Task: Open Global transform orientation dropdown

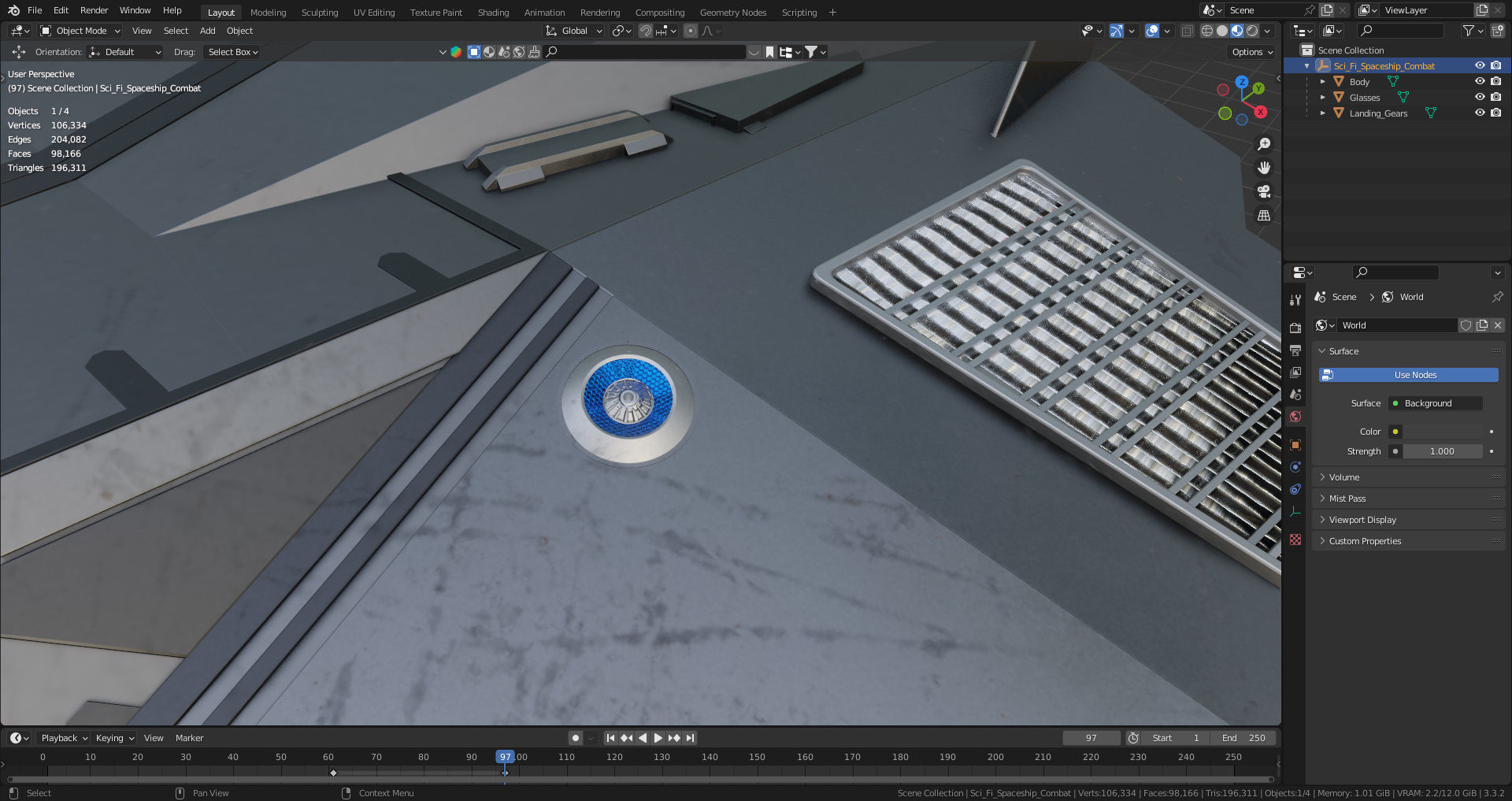Action: click(574, 31)
